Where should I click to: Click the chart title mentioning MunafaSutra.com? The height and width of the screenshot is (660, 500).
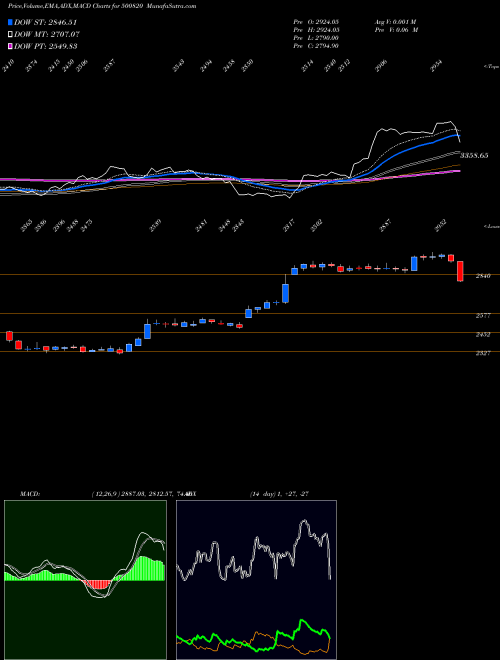click(x=102, y=6)
